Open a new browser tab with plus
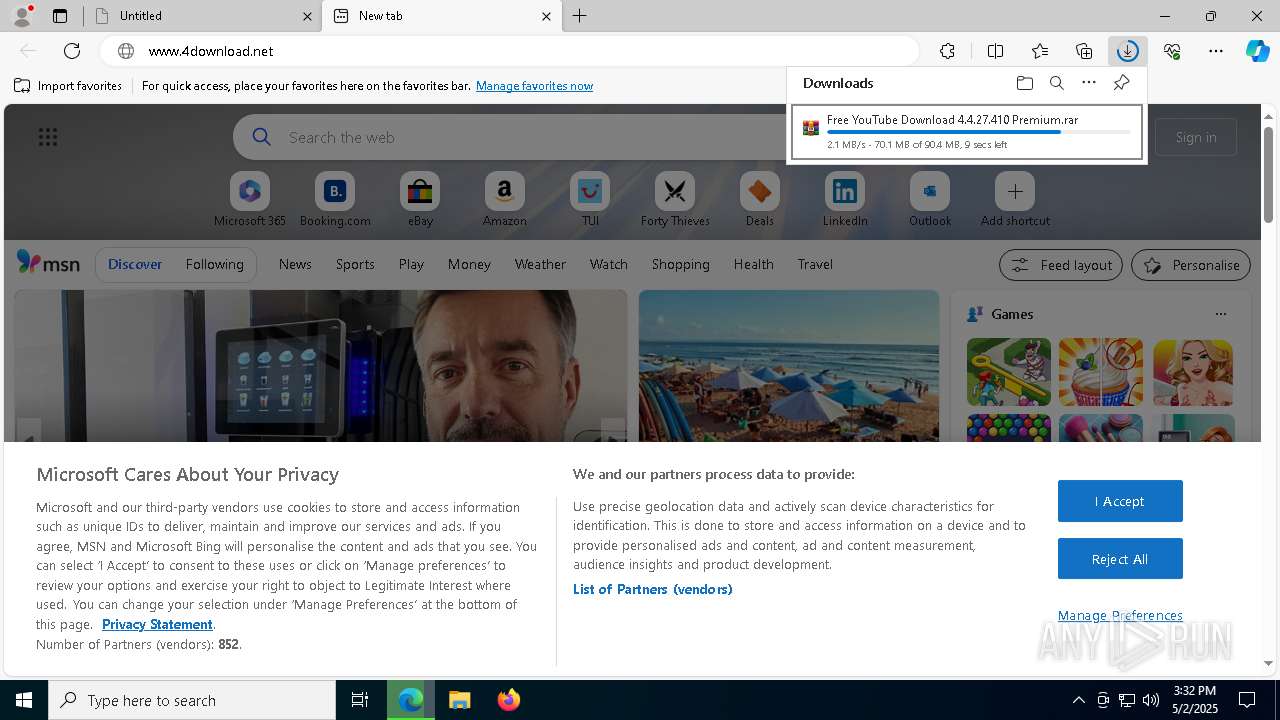 580,16
